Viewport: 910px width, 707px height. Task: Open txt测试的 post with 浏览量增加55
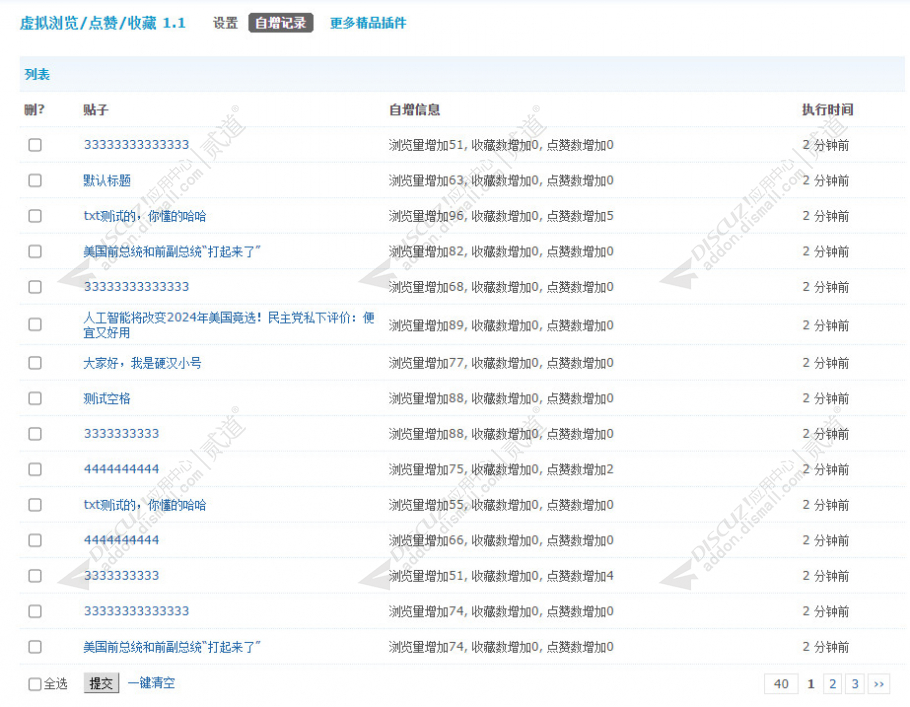(x=145, y=505)
